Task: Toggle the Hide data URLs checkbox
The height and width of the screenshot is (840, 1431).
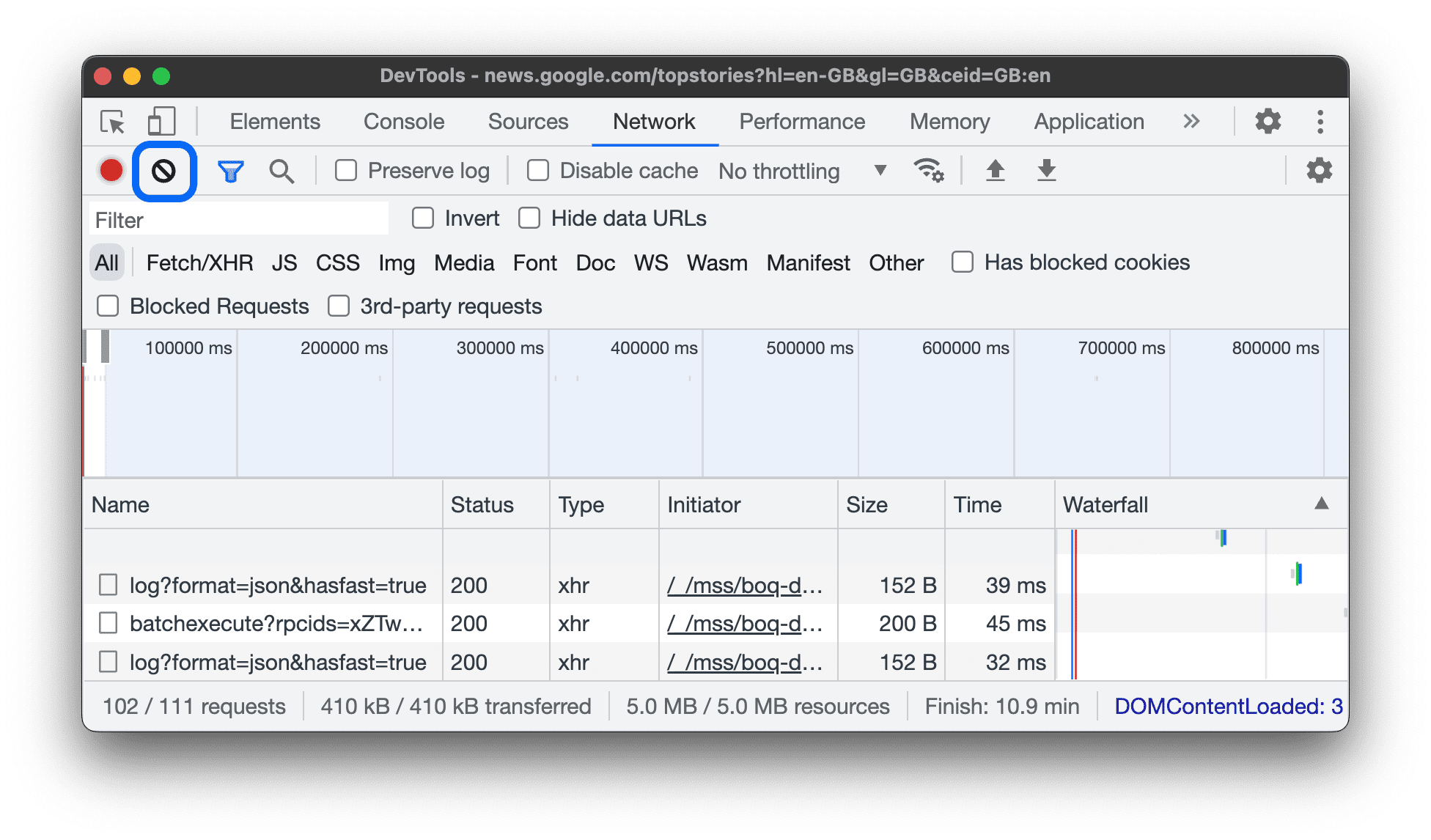Action: point(530,218)
